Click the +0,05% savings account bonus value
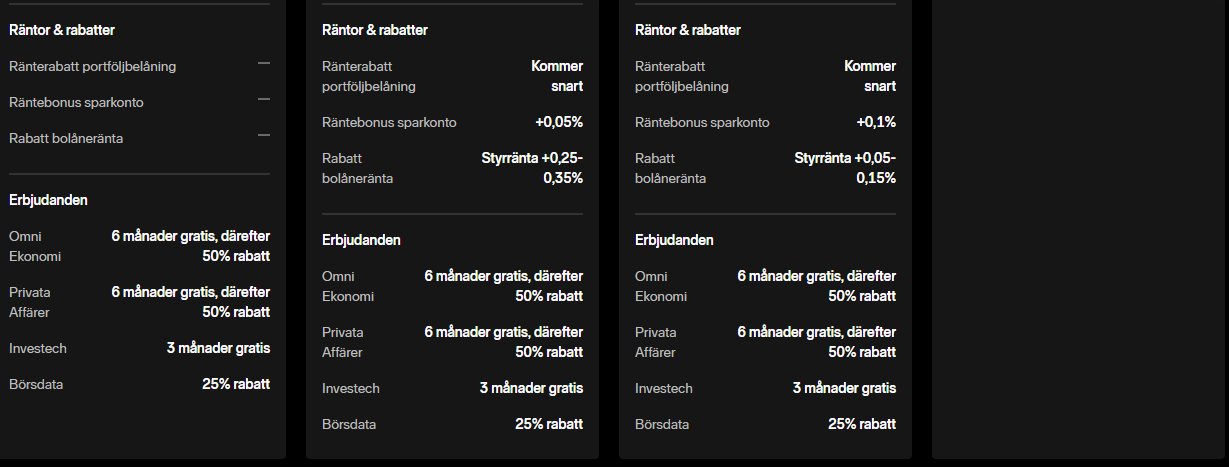The height and width of the screenshot is (467, 1229). point(559,123)
